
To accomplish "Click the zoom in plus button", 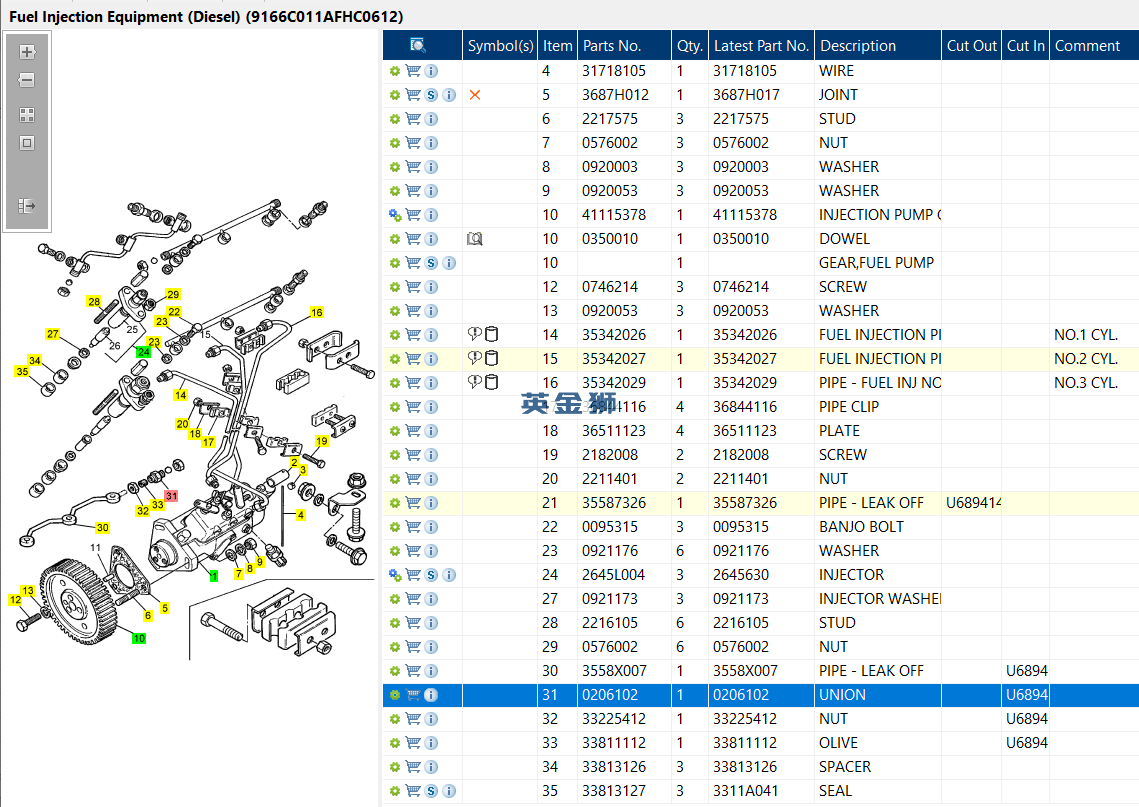I will 27,52.
